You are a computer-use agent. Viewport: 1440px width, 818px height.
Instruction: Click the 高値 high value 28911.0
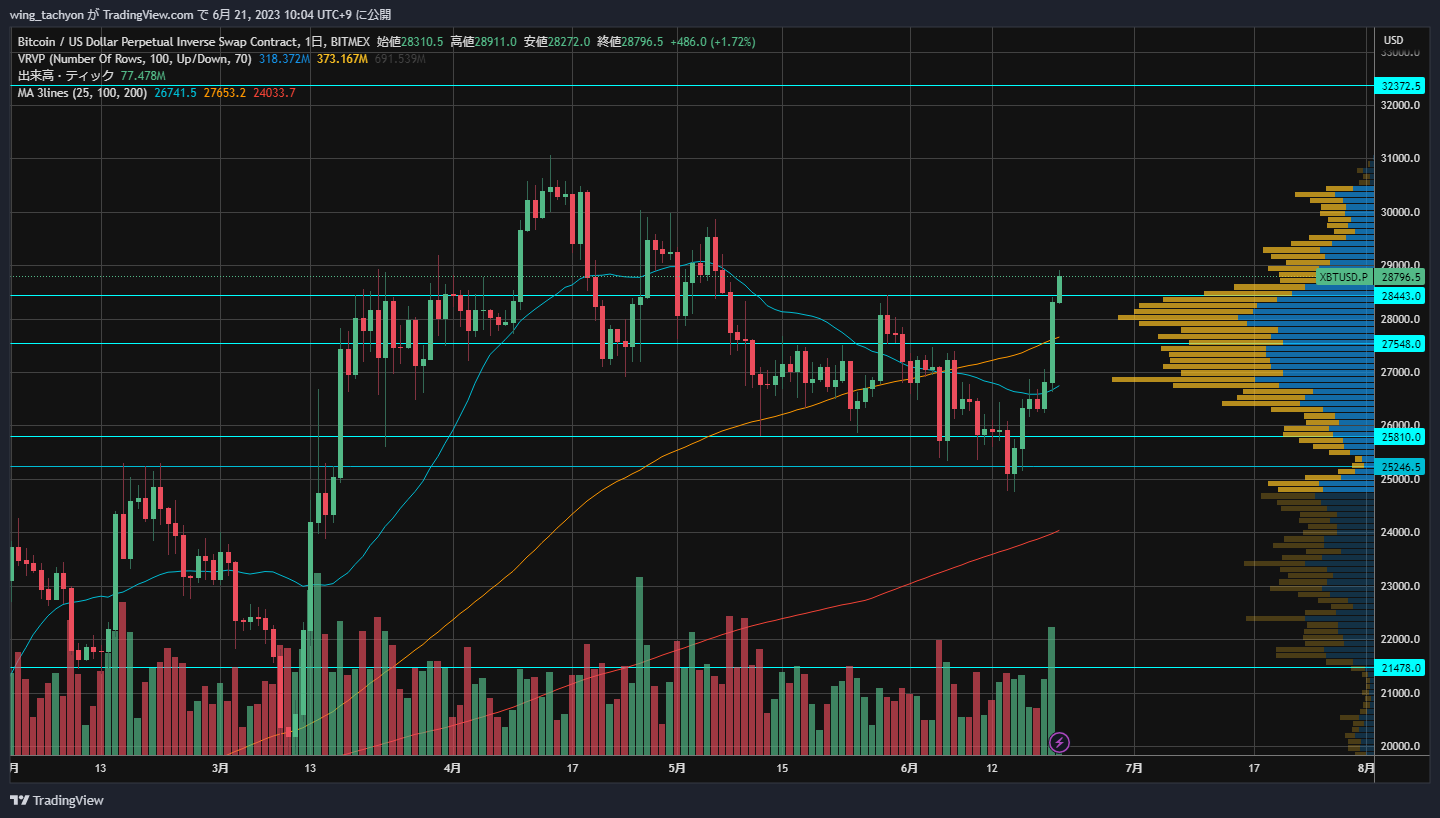pyautogui.click(x=495, y=42)
